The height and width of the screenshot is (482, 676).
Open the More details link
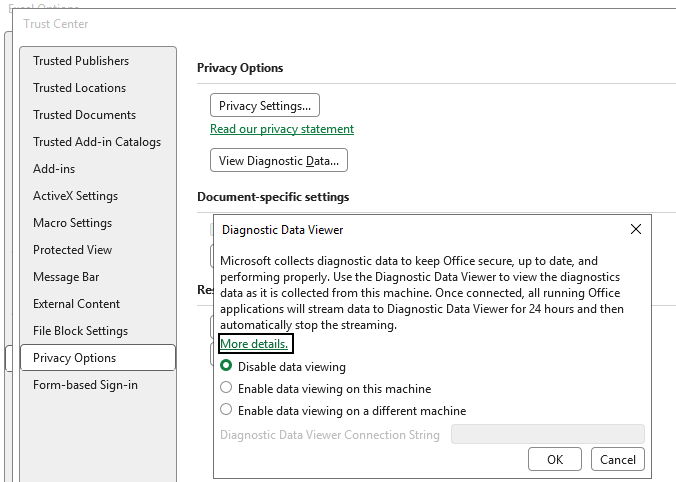pyautogui.click(x=255, y=344)
